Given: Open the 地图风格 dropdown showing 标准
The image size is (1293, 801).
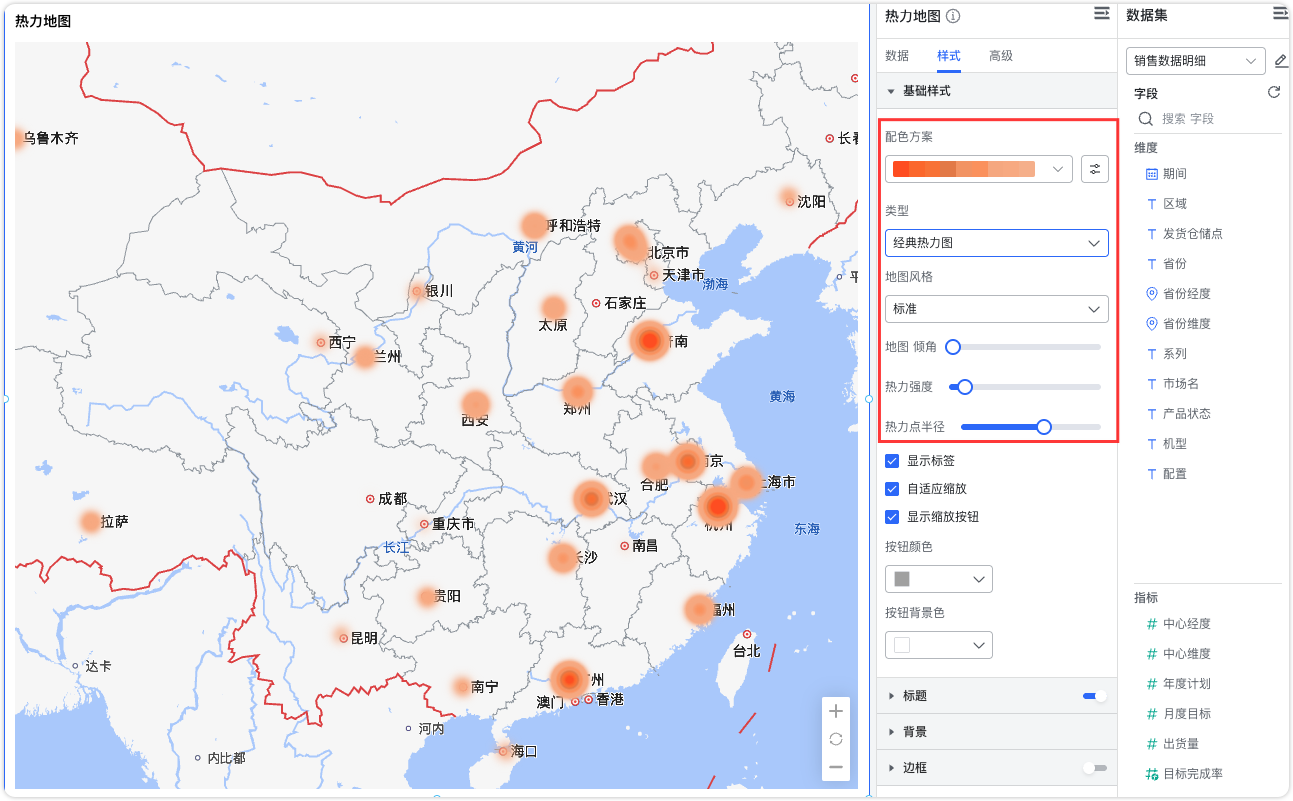Looking at the screenshot, I should [996, 309].
